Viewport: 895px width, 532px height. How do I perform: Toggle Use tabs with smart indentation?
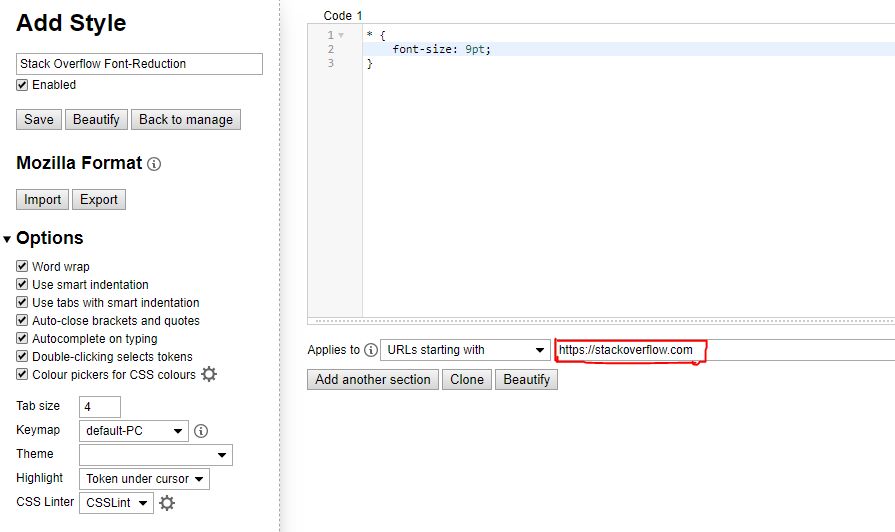(22, 303)
